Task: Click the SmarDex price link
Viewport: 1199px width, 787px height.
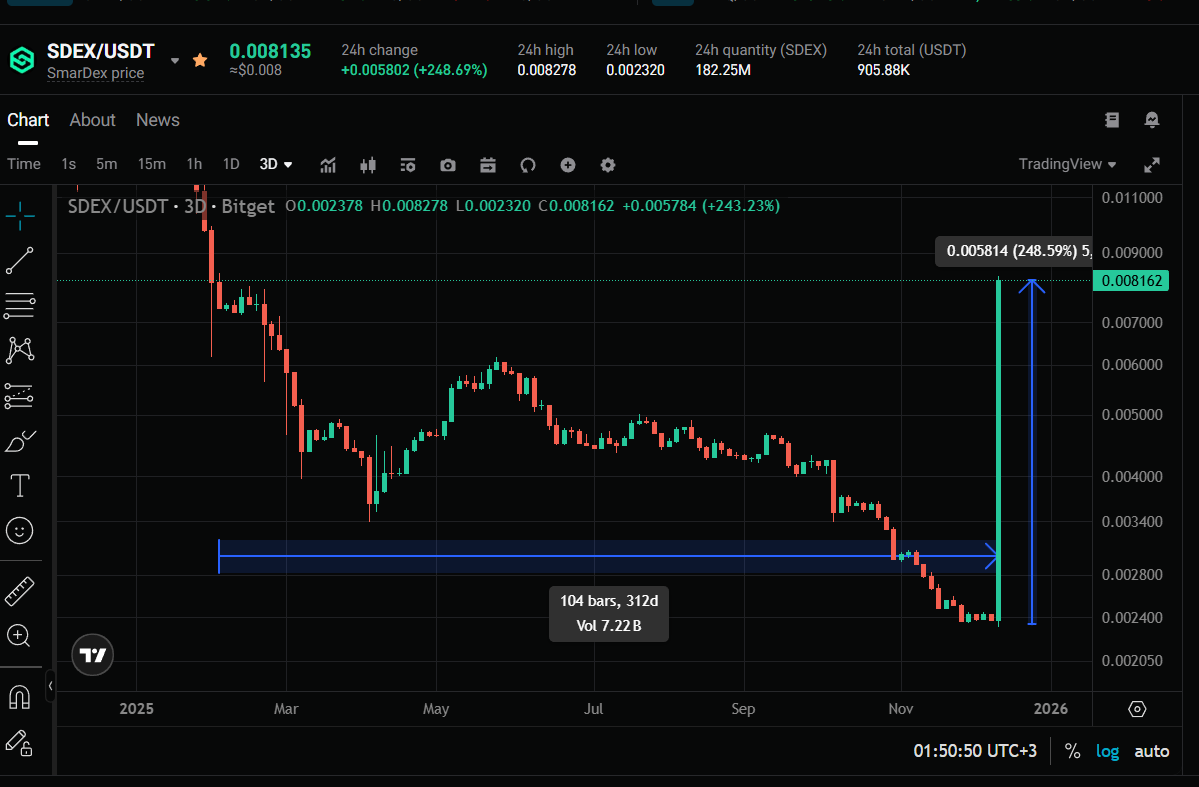Action: [x=97, y=73]
